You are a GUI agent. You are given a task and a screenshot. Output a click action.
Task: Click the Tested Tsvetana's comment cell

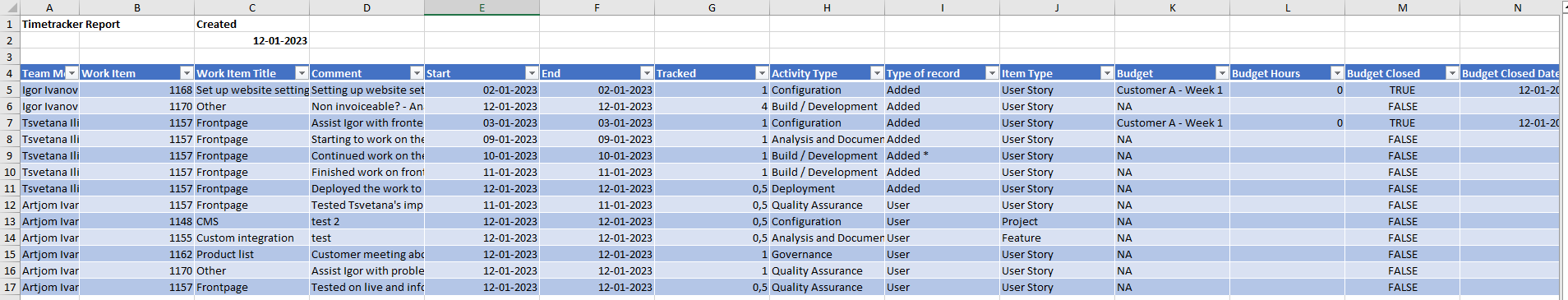click(x=367, y=205)
